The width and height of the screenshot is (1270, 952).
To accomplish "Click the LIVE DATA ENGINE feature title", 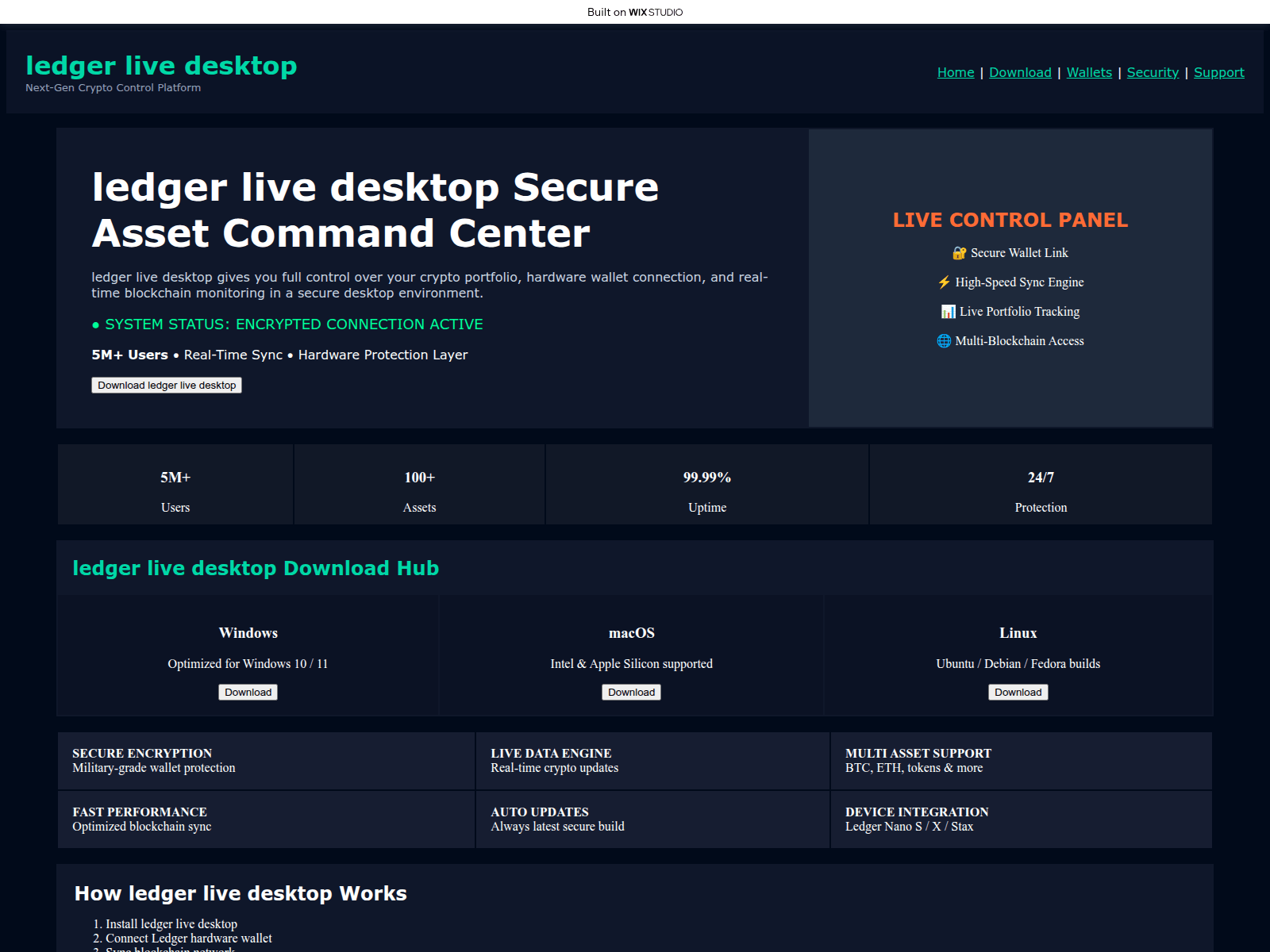I will pos(551,754).
